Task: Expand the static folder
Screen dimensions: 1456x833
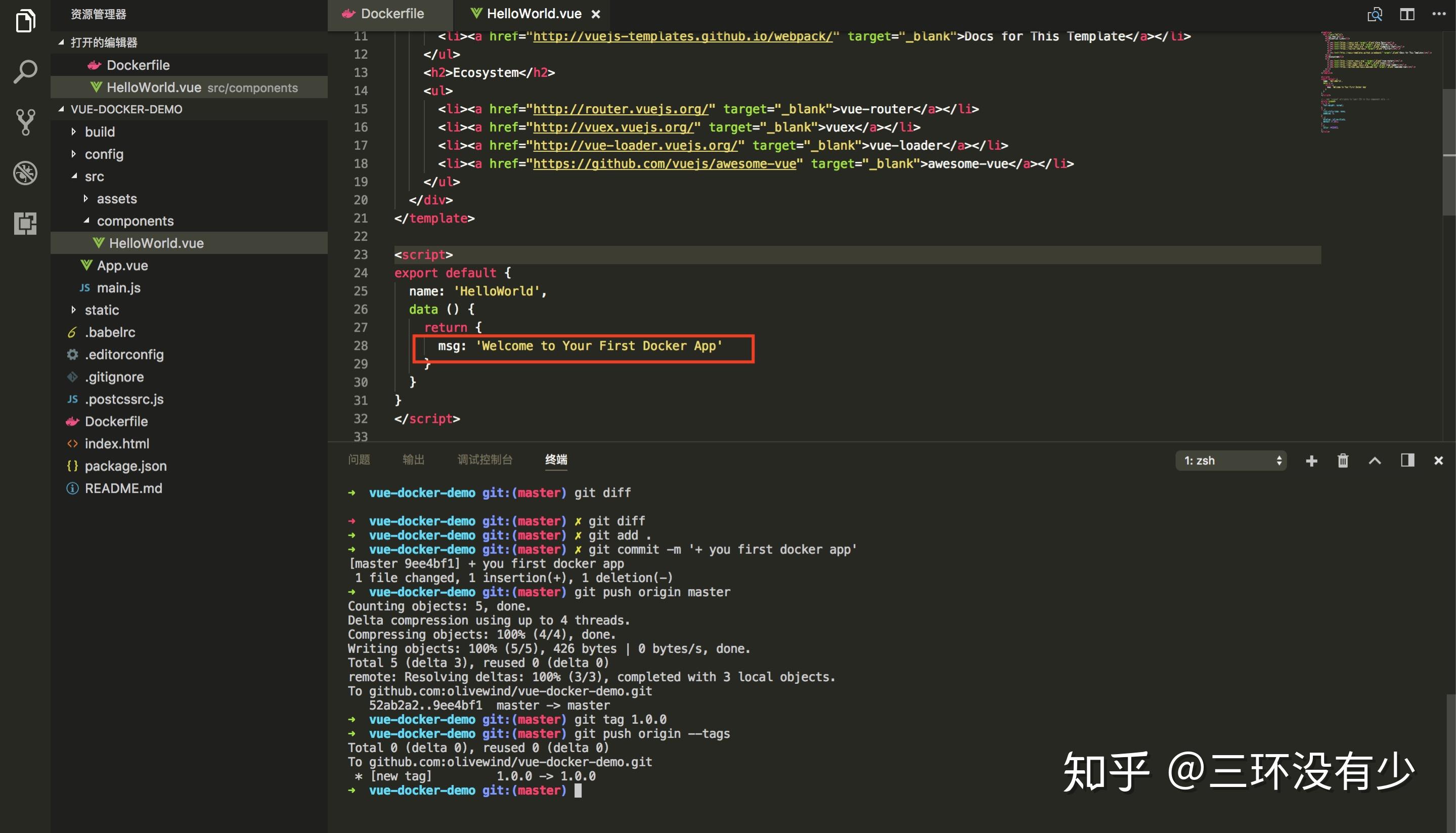Action: pyautogui.click(x=102, y=310)
